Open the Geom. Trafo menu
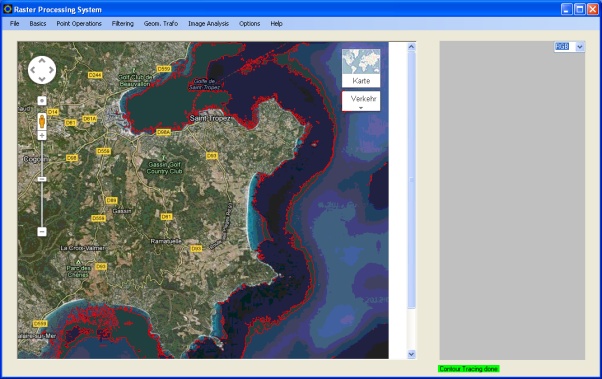 [x=161, y=23]
